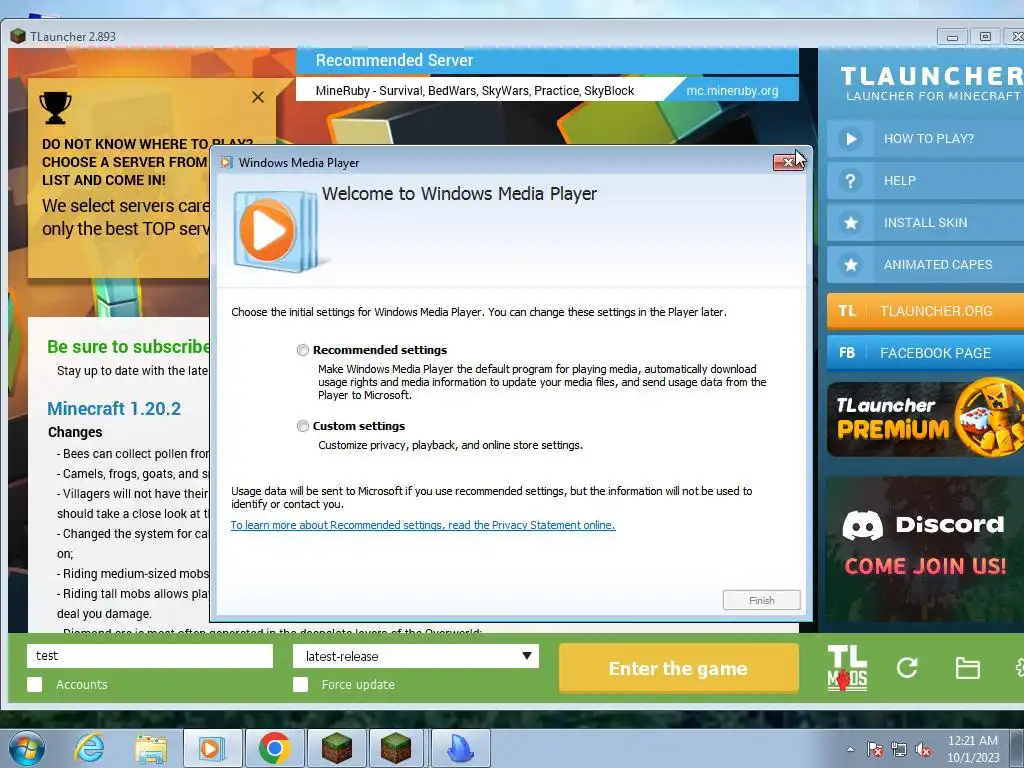This screenshot has height=768, width=1024.
Task: Click the Be sure to subscribe heading
Action: (x=128, y=346)
